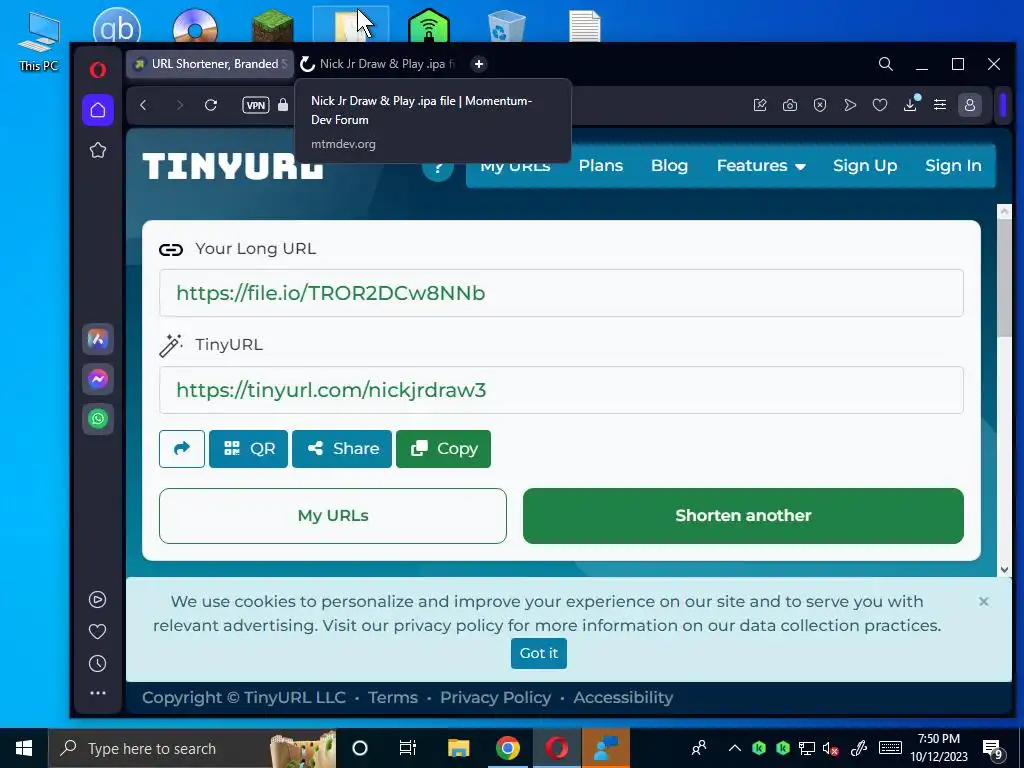Expand the Features dropdown menu
This screenshot has width=1024, height=768.
761,166
